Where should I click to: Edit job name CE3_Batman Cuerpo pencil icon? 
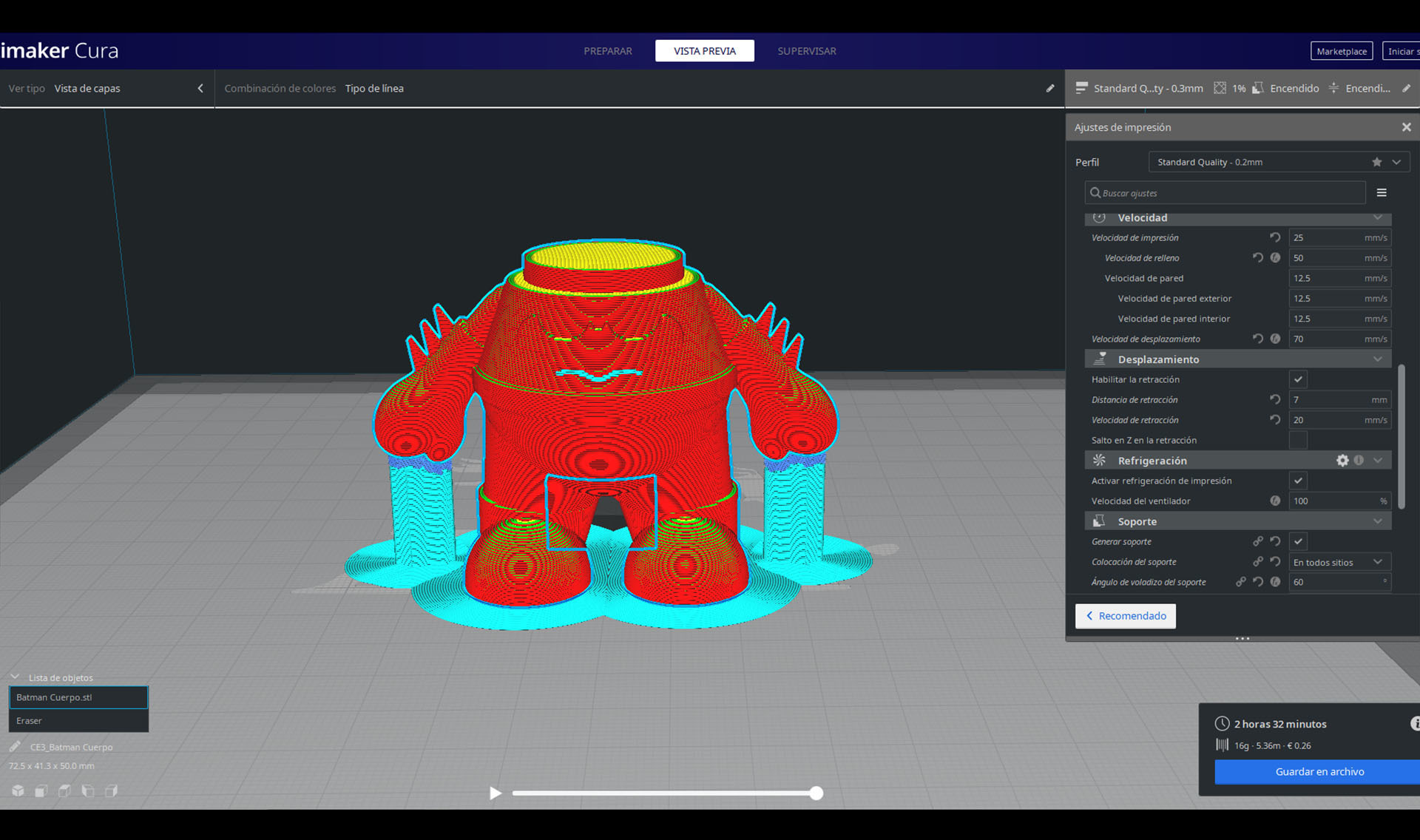click(15, 746)
